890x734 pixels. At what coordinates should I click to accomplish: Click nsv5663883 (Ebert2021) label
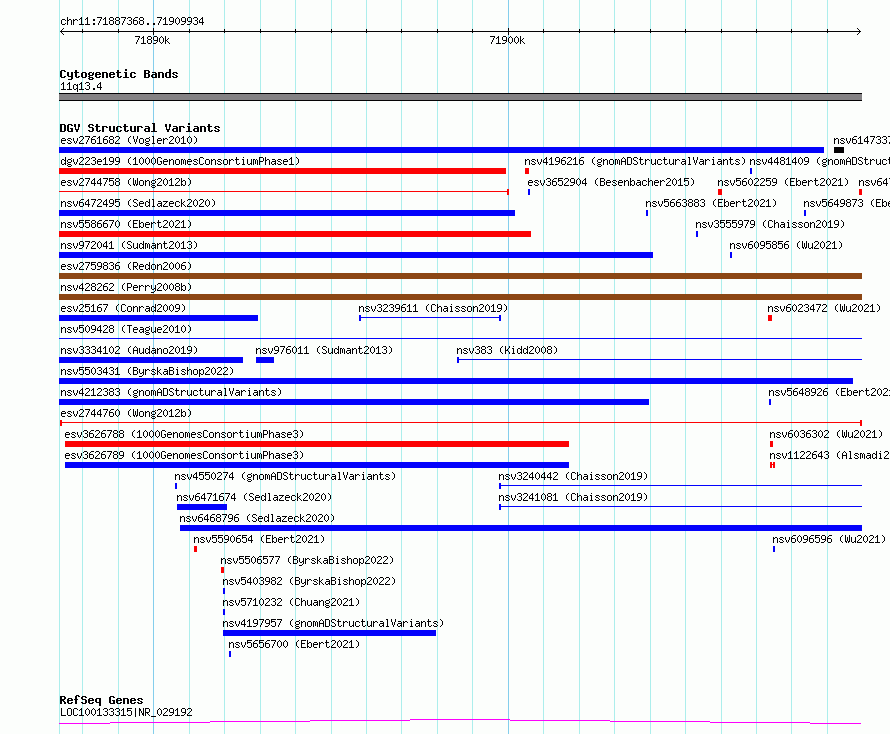click(711, 203)
